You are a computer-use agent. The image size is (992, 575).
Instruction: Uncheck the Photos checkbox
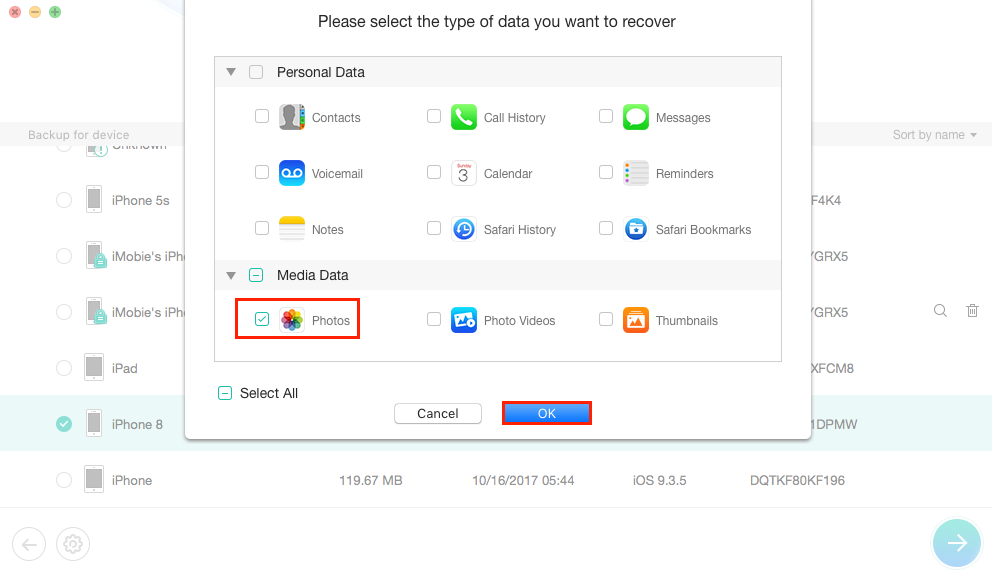pos(262,319)
